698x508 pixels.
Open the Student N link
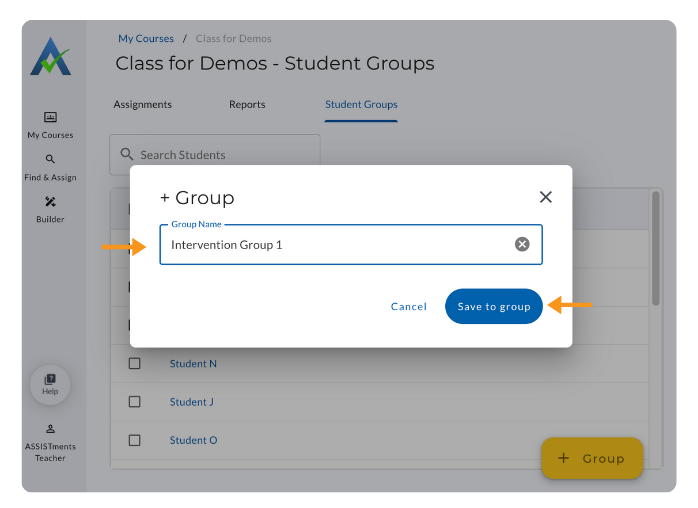click(x=193, y=364)
